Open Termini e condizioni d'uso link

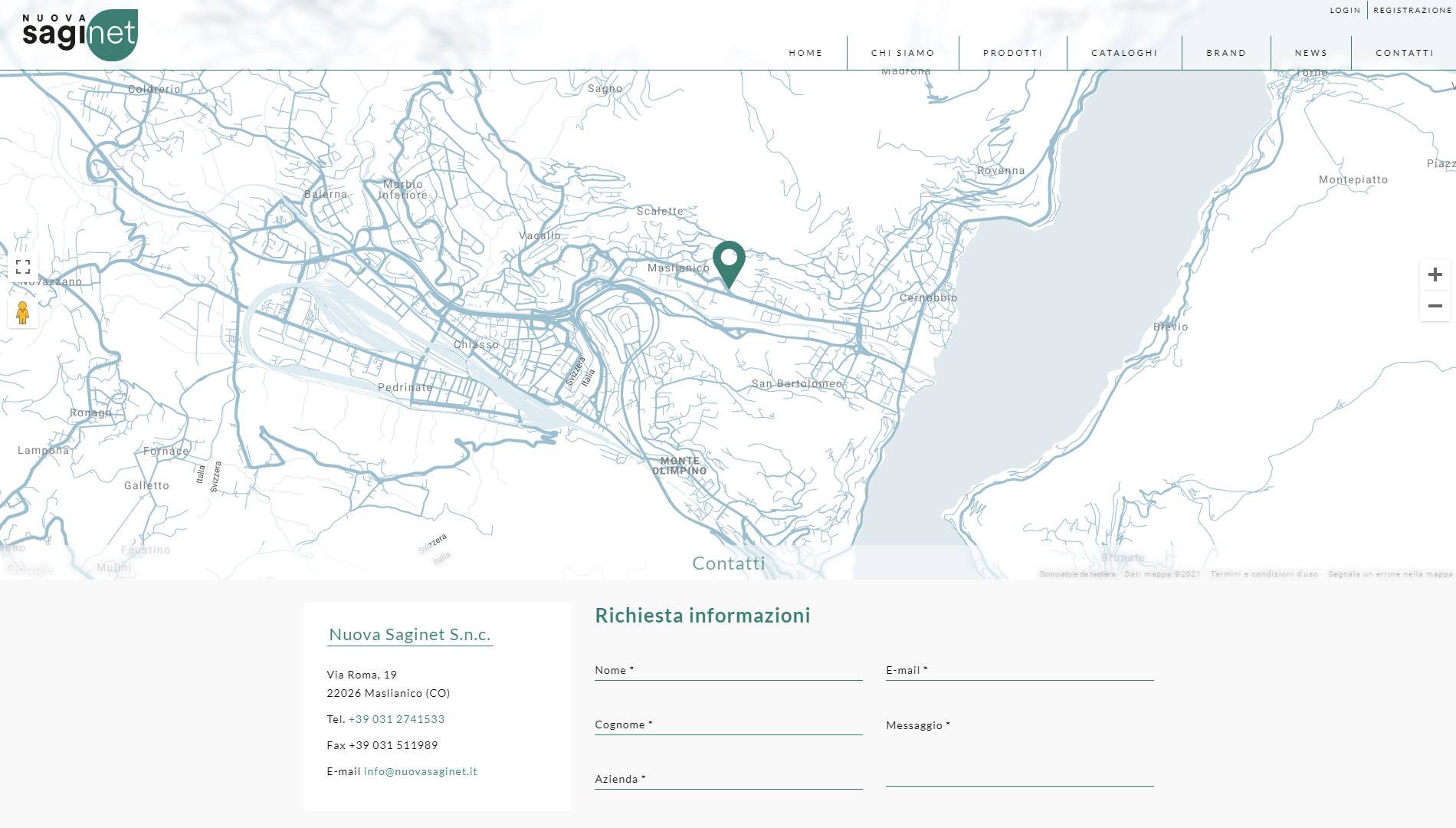coord(1264,574)
